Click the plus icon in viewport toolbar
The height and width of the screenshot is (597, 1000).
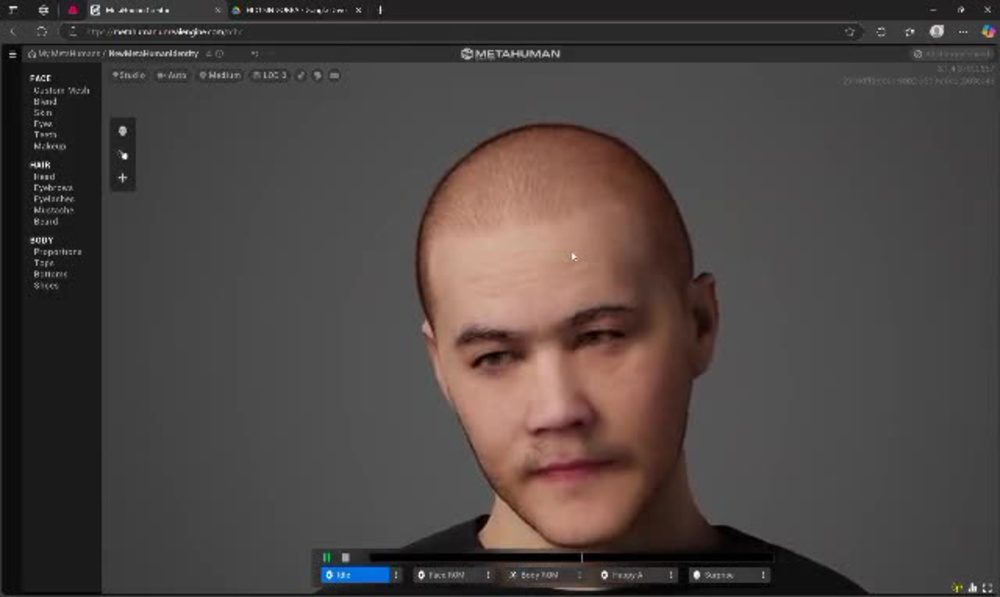(x=122, y=178)
